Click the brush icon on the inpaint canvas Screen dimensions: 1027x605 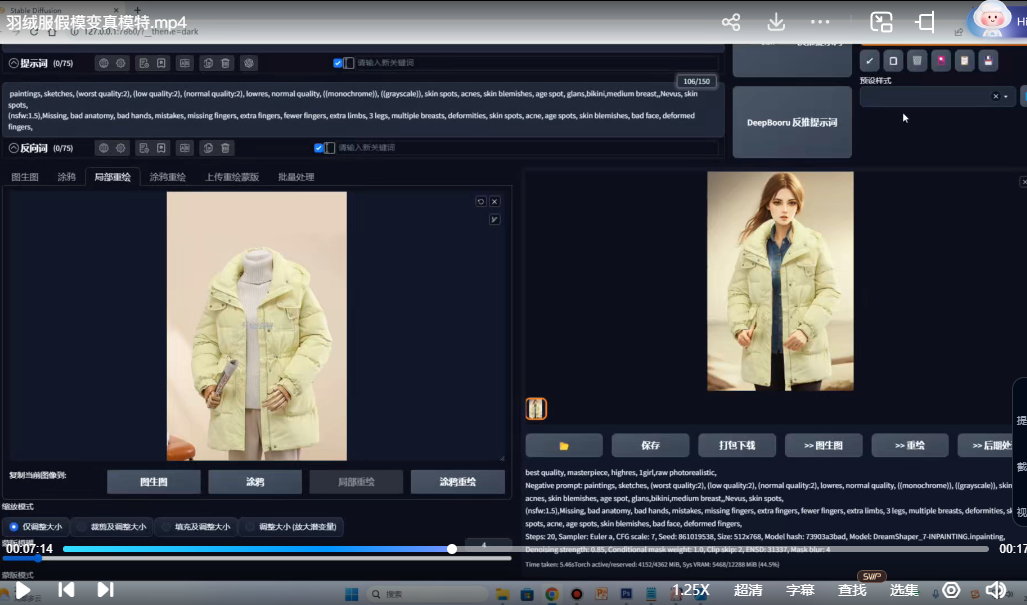click(x=495, y=219)
